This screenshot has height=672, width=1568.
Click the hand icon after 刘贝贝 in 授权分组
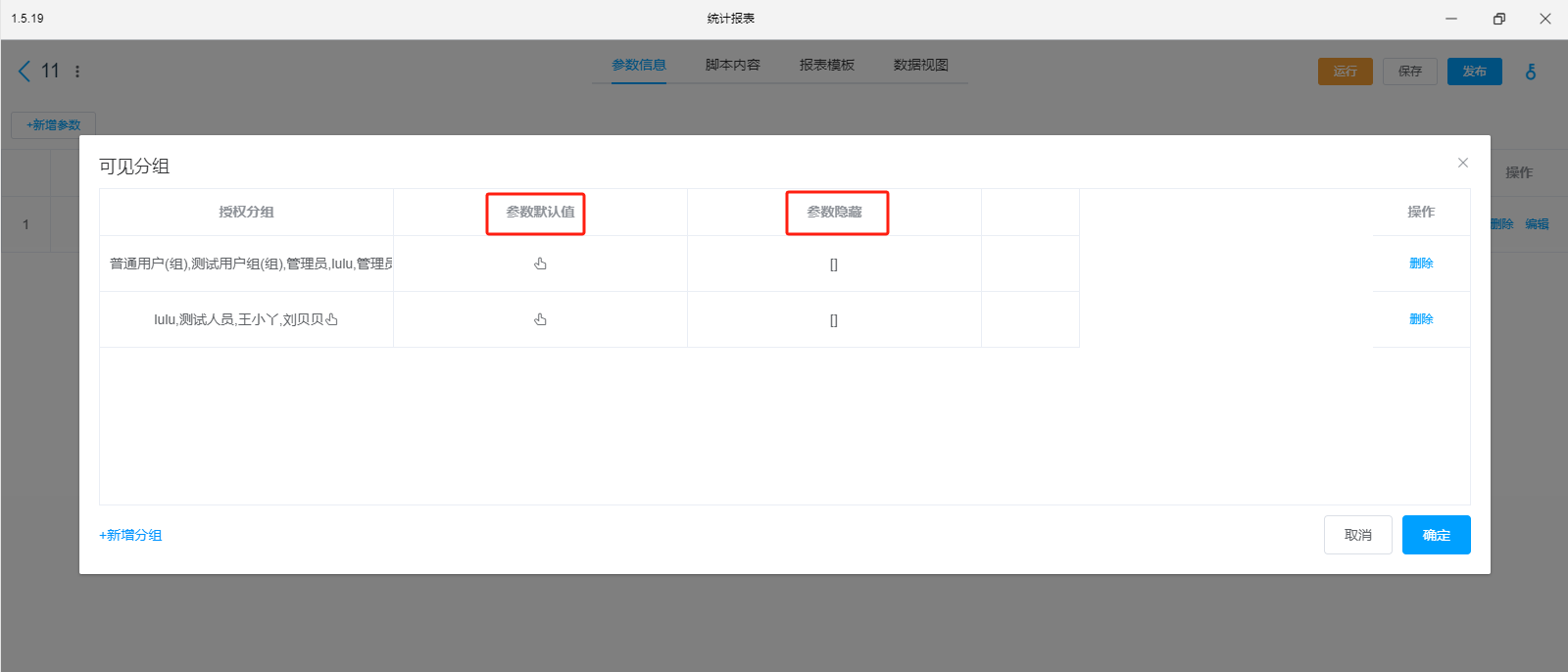pos(332,319)
